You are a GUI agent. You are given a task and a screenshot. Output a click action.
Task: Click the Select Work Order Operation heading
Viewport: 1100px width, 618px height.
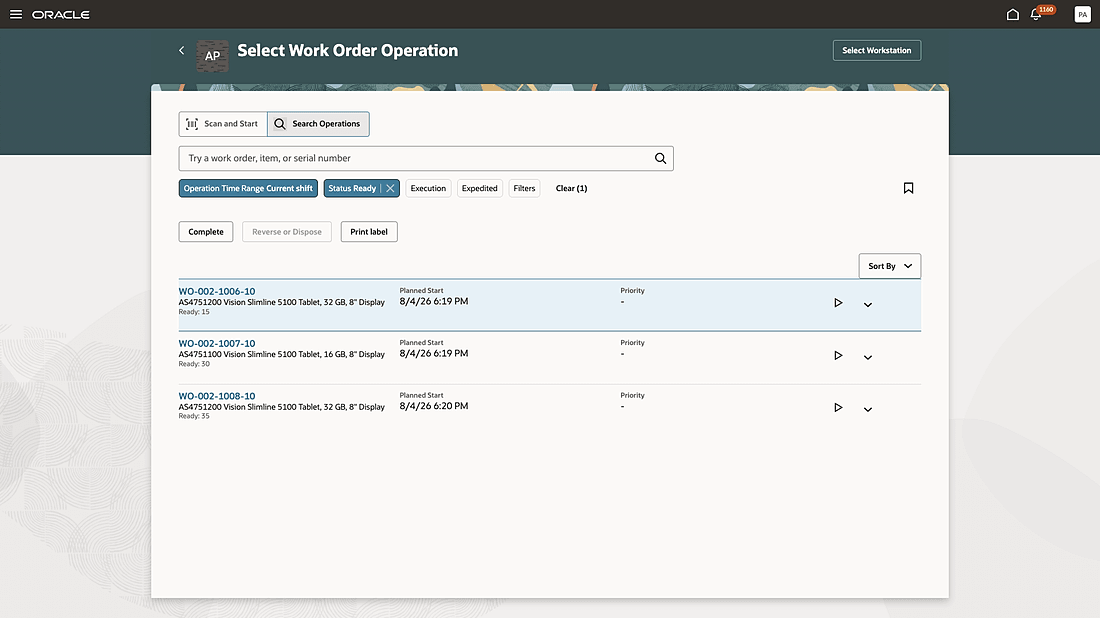click(x=347, y=51)
